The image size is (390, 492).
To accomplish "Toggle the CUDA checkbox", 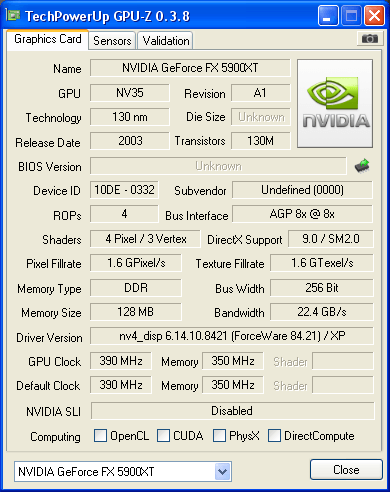I will point(163,435).
